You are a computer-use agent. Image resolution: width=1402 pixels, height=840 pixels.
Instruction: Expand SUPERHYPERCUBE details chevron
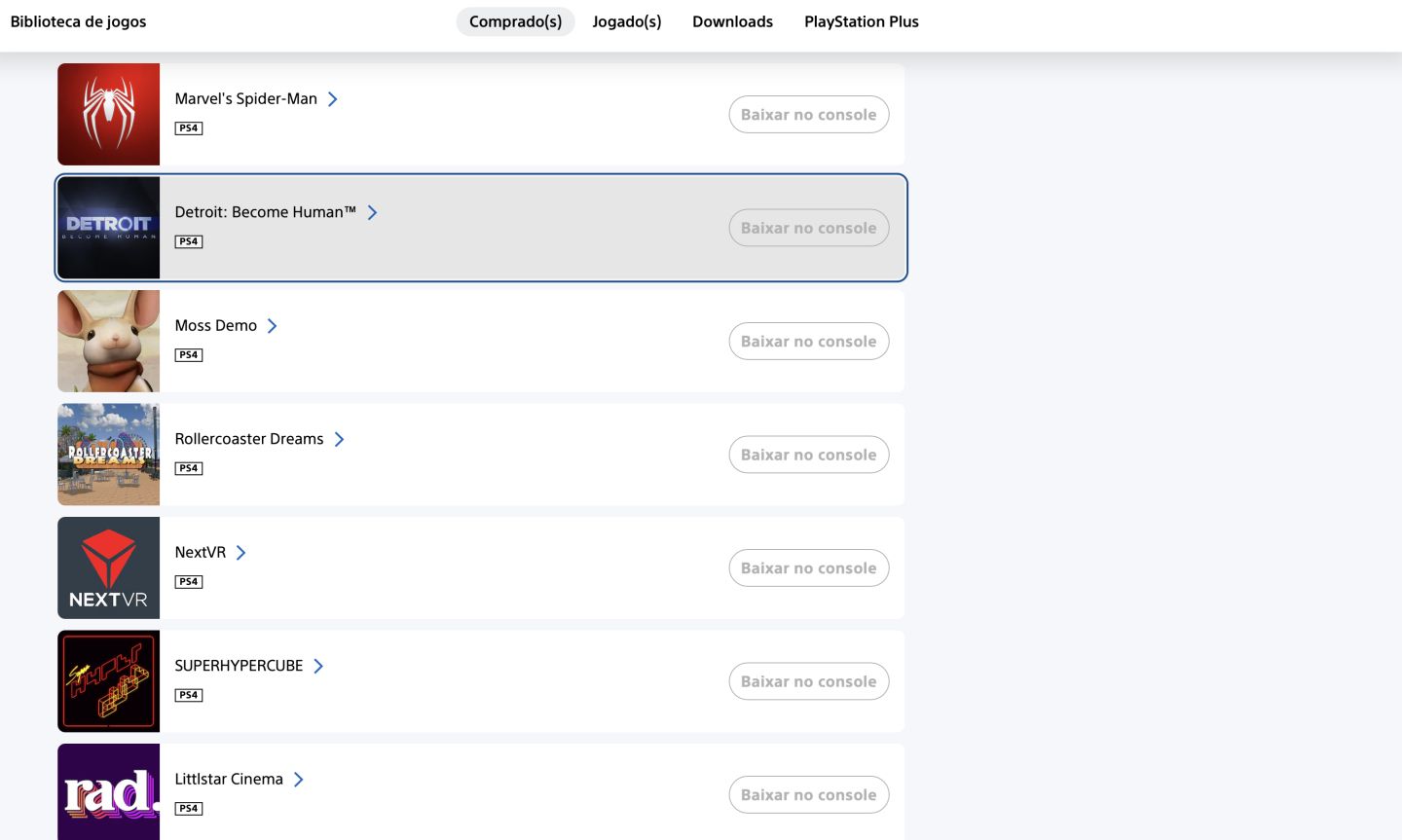coord(318,666)
